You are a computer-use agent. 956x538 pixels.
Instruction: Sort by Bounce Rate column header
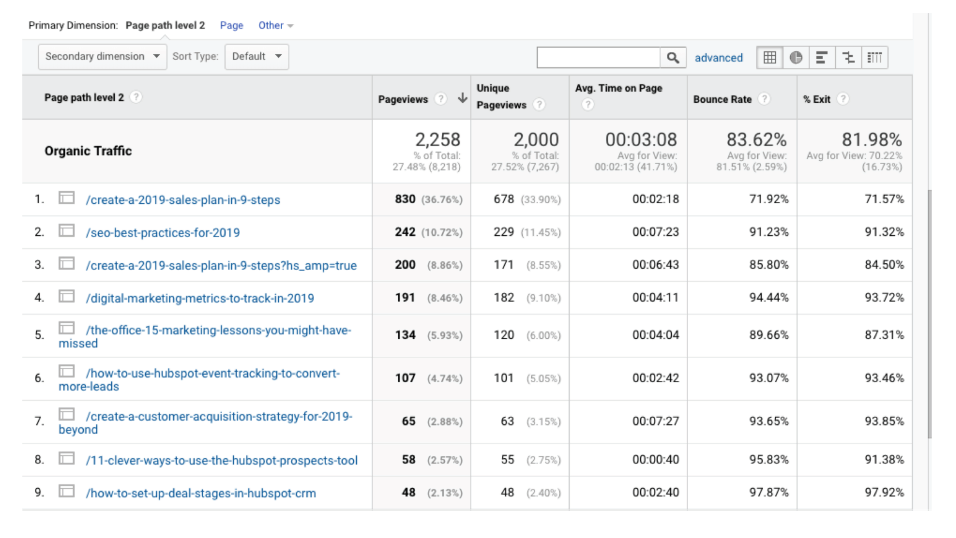pos(722,99)
